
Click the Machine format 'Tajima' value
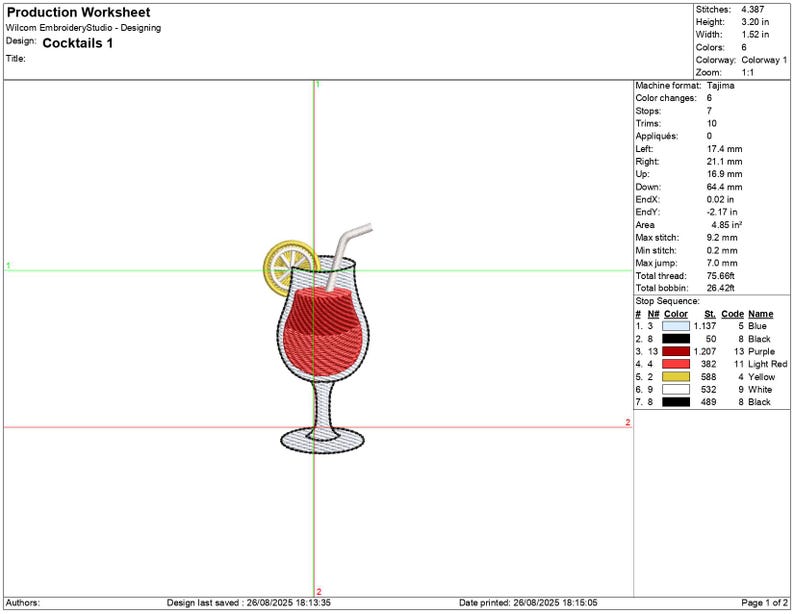(721, 86)
